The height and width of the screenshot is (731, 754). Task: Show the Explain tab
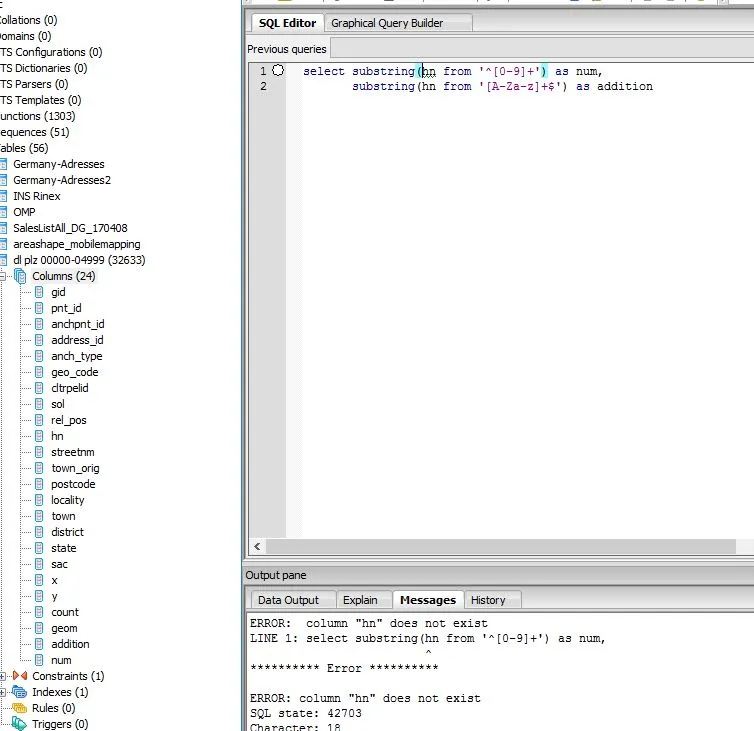point(360,600)
